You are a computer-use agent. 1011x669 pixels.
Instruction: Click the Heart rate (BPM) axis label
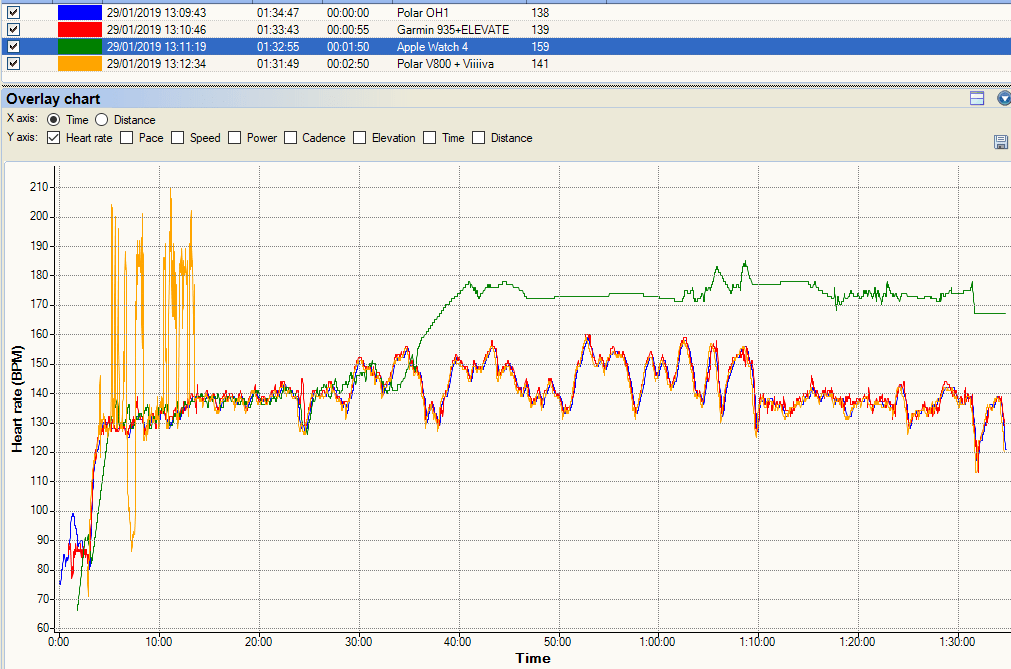pyautogui.click(x=17, y=399)
